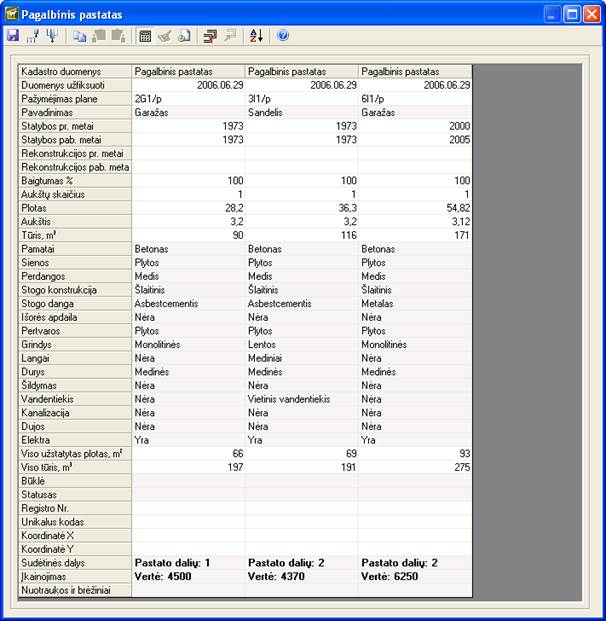Image resolution: width=606 pixels, height=621 pixels.
Task: Click the 'Vietinis vandentiekis' cell
Action: point(301,399)
